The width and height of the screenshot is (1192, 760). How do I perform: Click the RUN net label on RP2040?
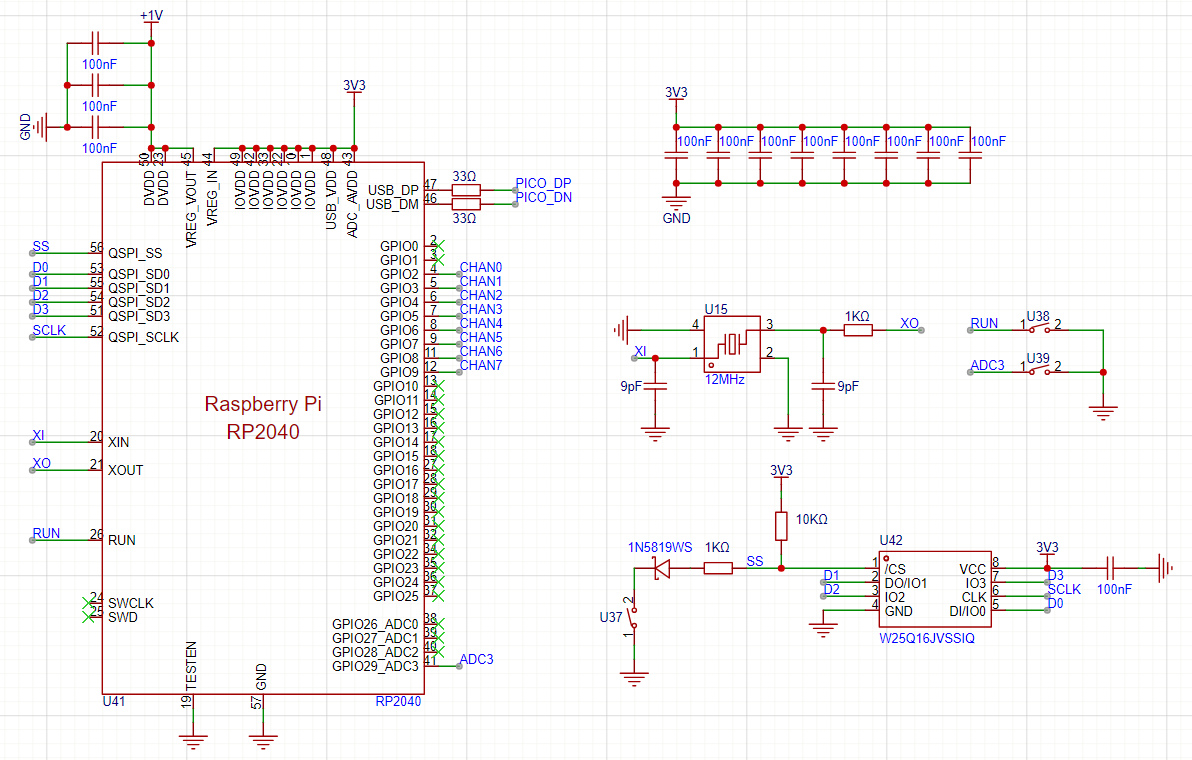pyautogui.click(x=46, y=534)
